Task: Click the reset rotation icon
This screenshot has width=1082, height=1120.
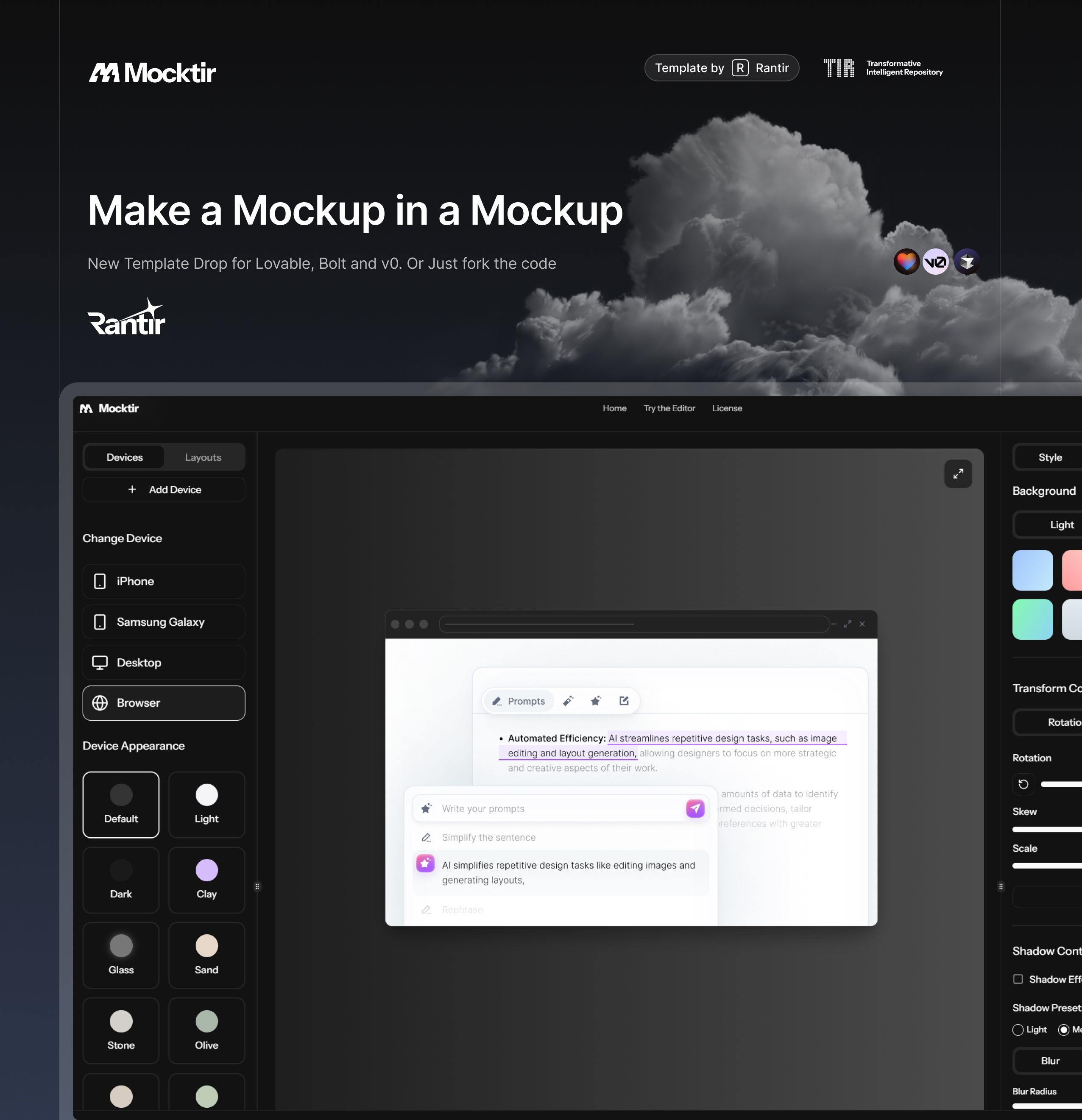Action: (1023, 784)
